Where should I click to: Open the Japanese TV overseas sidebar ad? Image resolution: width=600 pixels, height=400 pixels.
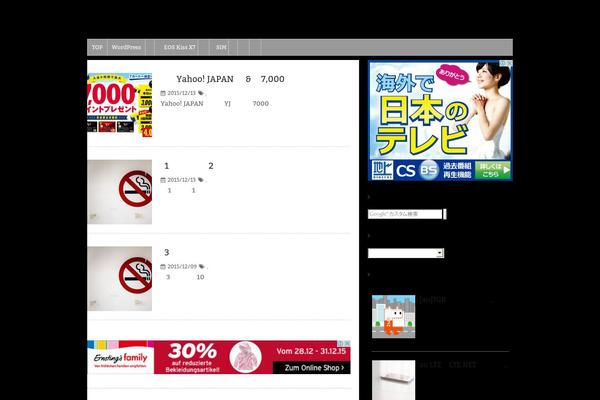pyautogui.click(x=440, y=120)
